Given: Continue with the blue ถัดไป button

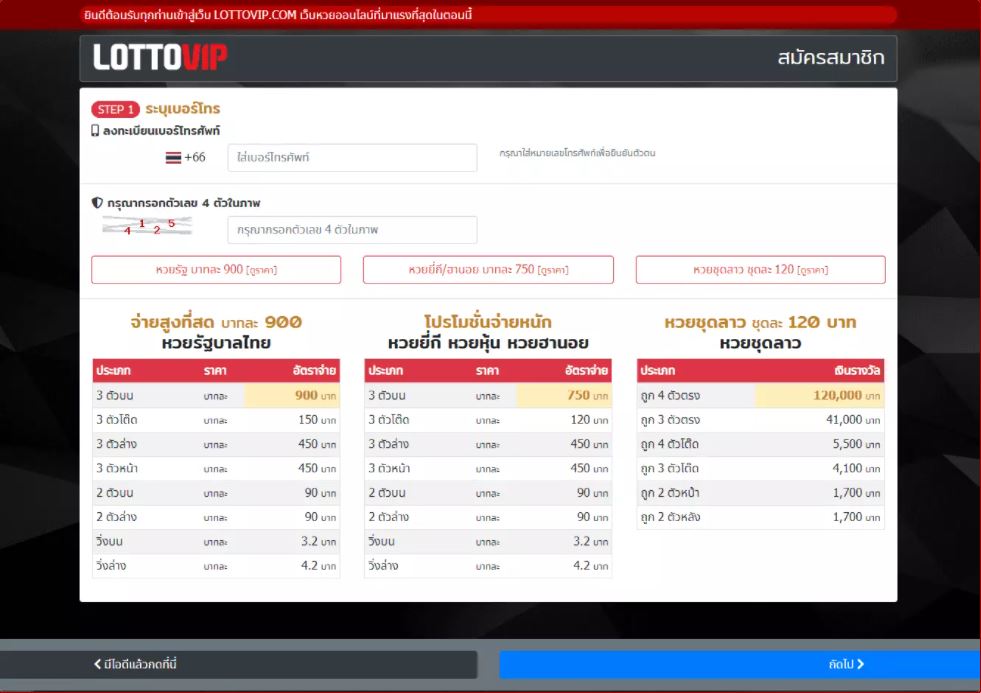Looking at the screenshot, I should click(740, 664).
